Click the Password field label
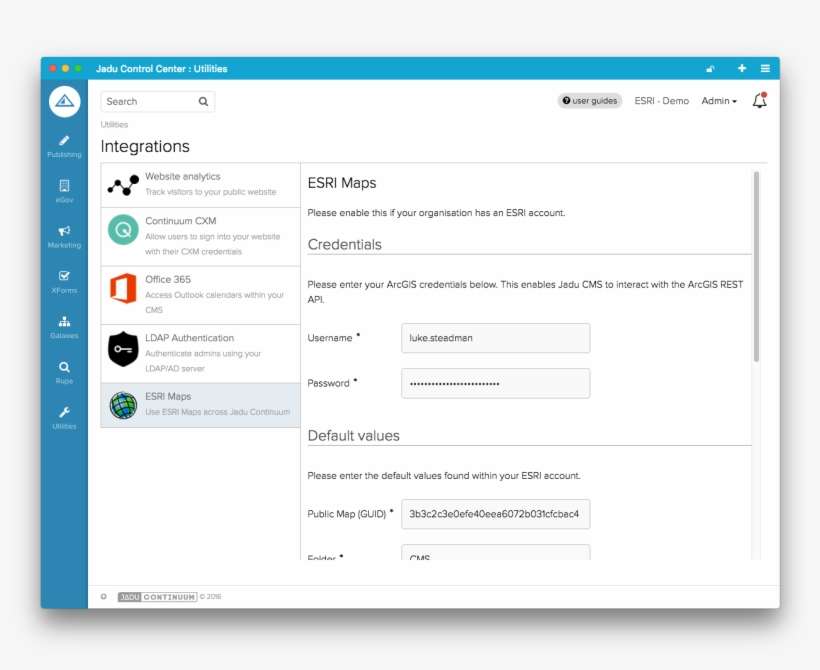Image resolution: width=820 pixels, height=670 pixels. click(x=328, y=383)
